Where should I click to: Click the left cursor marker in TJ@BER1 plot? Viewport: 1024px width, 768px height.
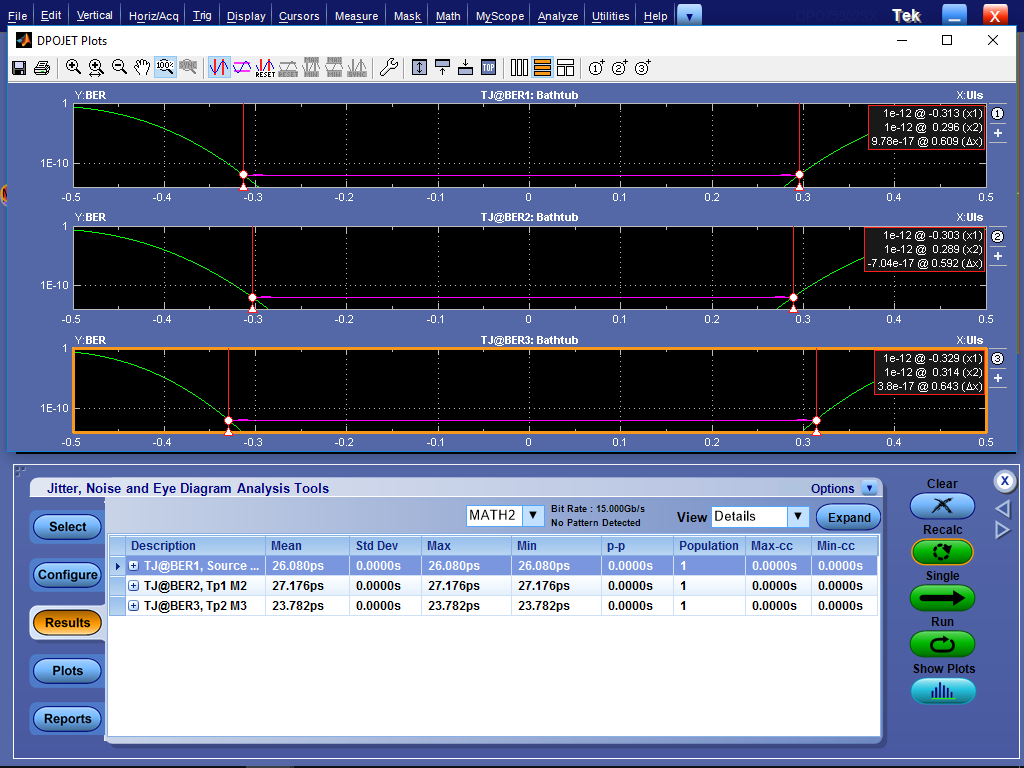[244, 175]
